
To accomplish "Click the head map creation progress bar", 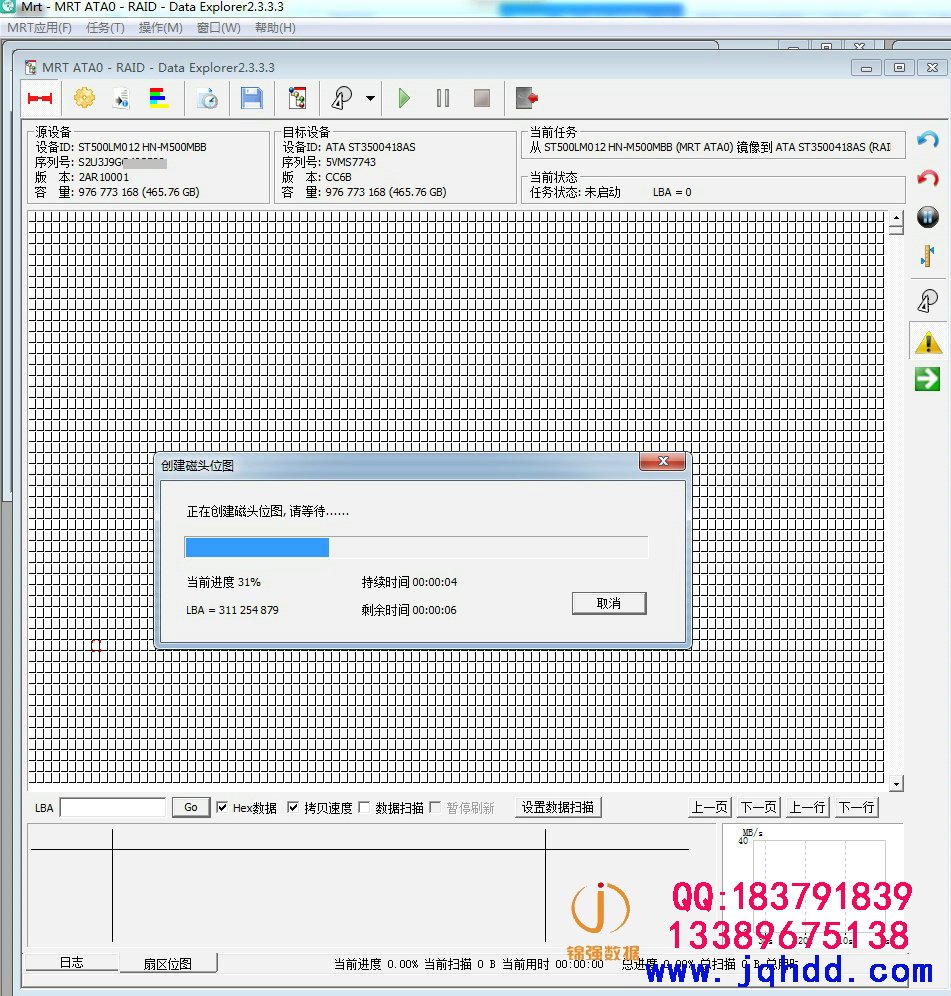I will (417, 547).
